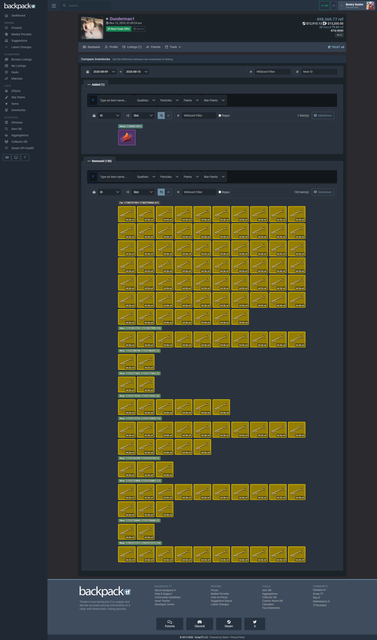Viewport: 377px width, 640px height.
Task: Click the green link button in top bar
Action: [324, 6]
